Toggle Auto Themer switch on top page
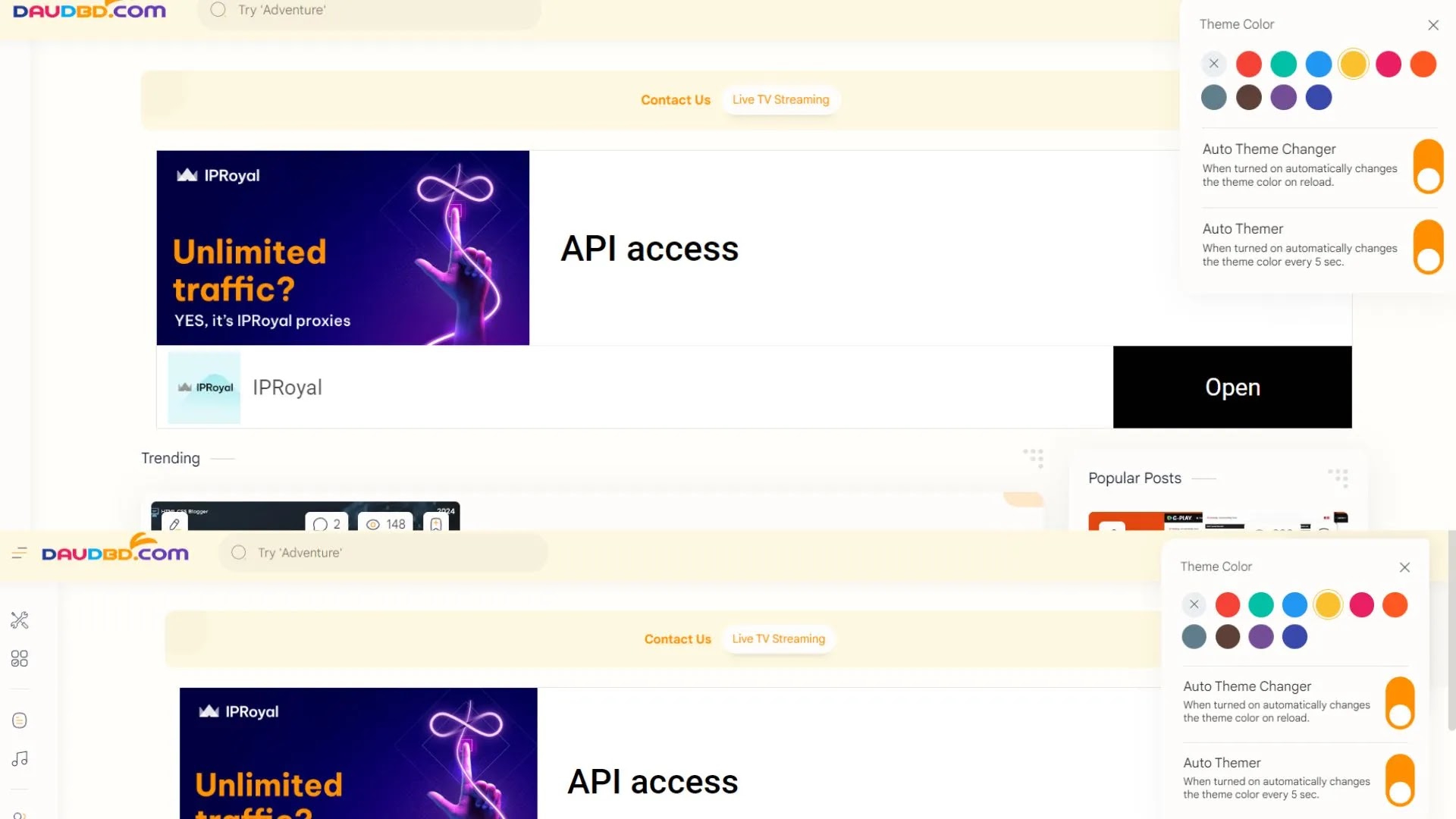1456x819 pixels. (x=1429, y=246)
